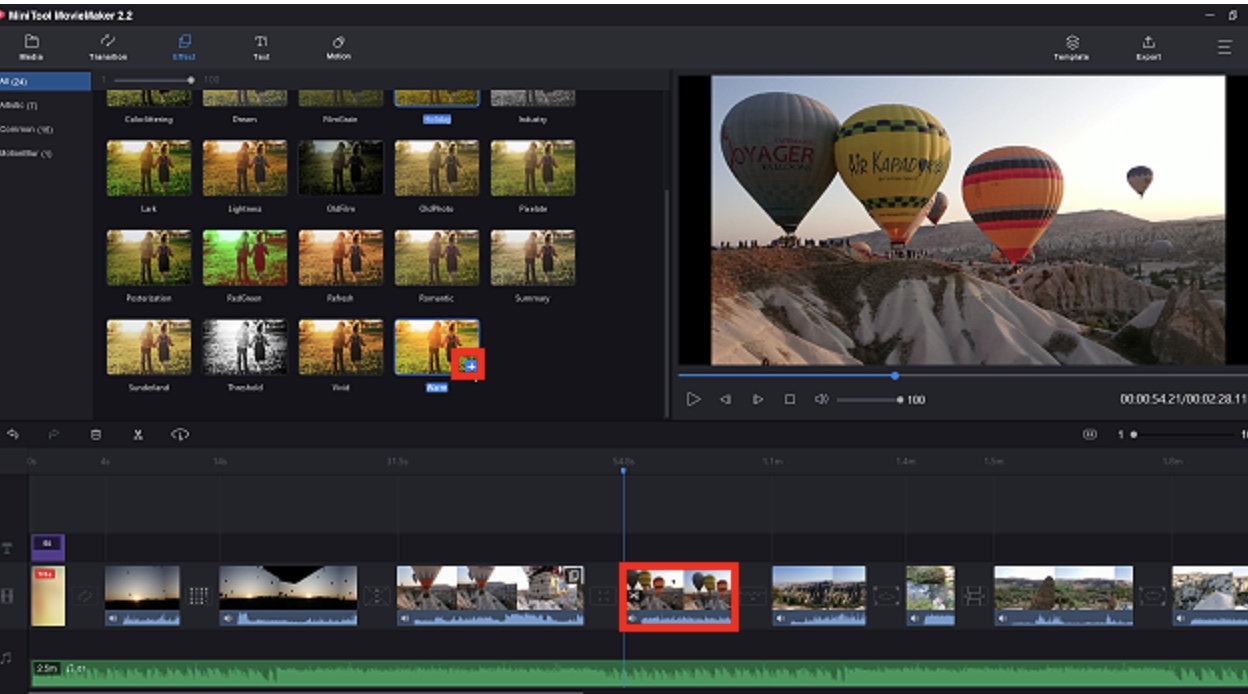1248x694 pixels.
Task: Undo the last timeline action
Action: click(x=13, y=434)
